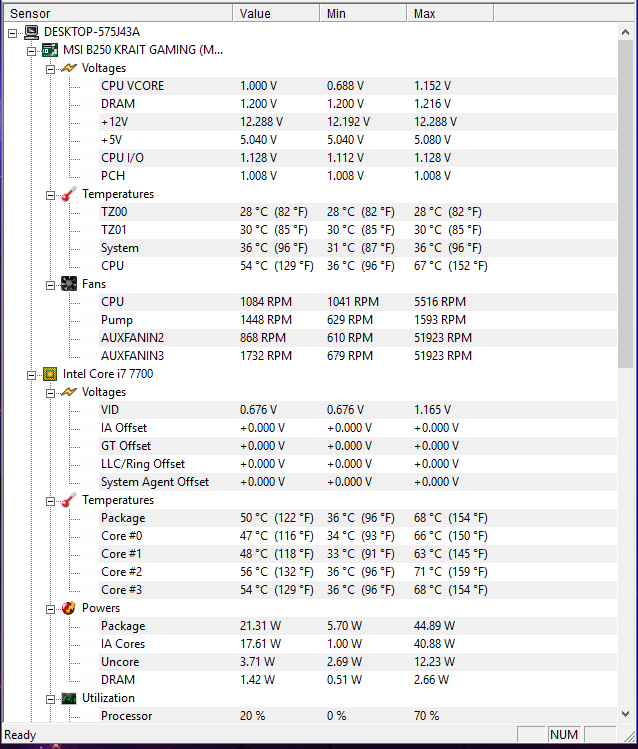Select the DESKTOP-575J43A computer icon
The image size is (638, 749).
pos(32,32)
